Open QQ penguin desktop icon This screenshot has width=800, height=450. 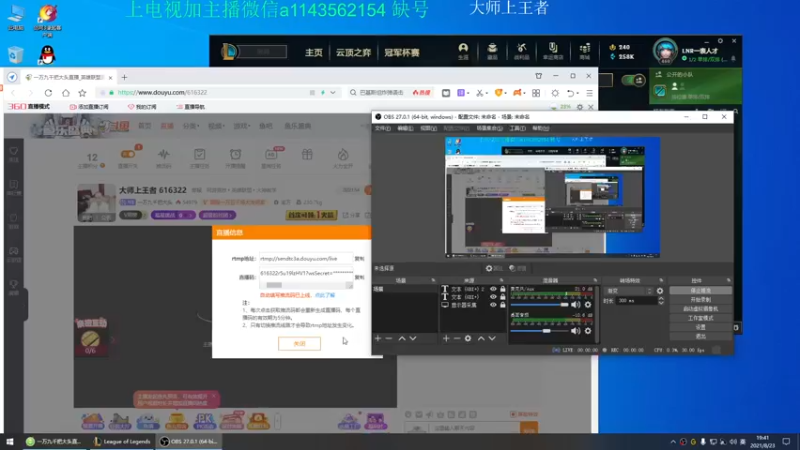[47, 55]
